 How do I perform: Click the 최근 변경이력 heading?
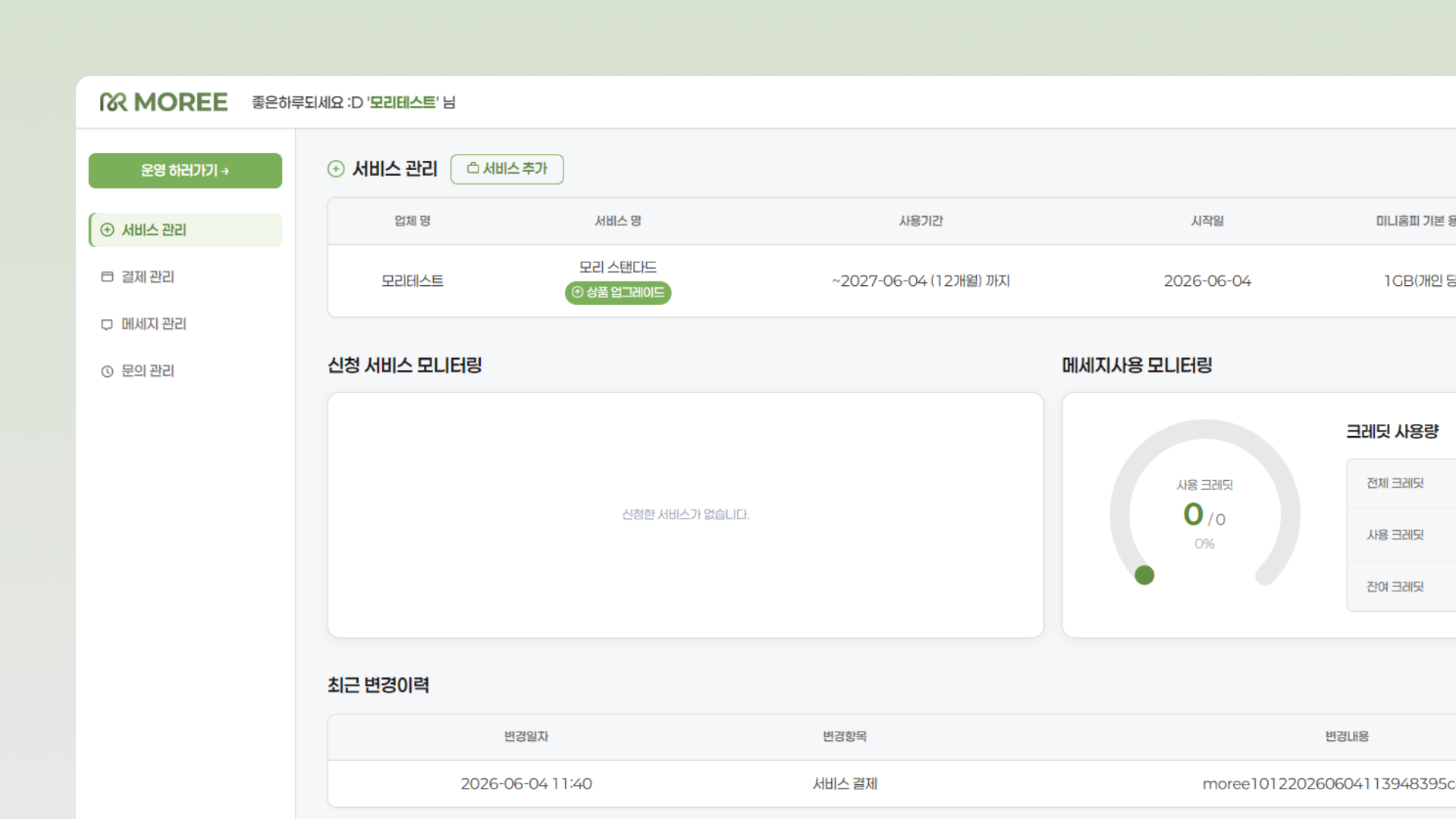pyautogui.click(x=378, y=686)
